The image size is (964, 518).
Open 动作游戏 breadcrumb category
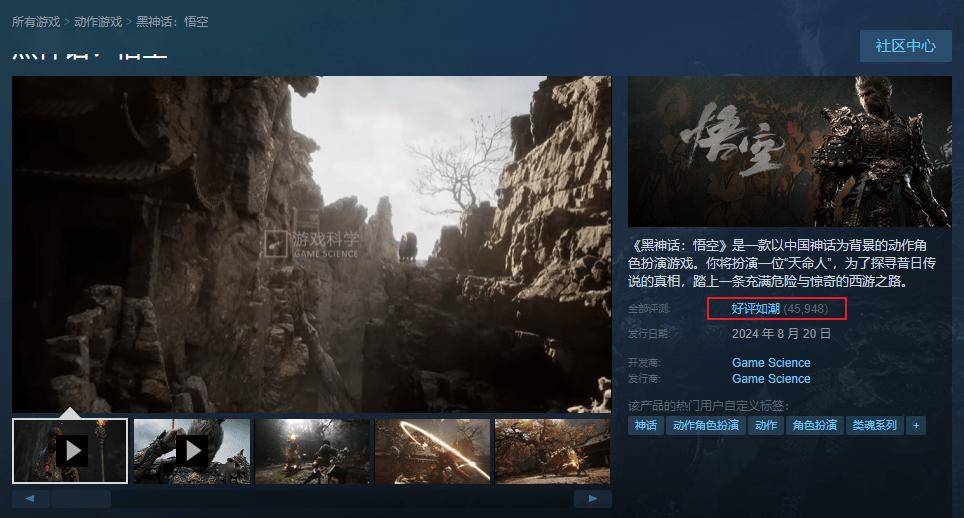(98, 21)
